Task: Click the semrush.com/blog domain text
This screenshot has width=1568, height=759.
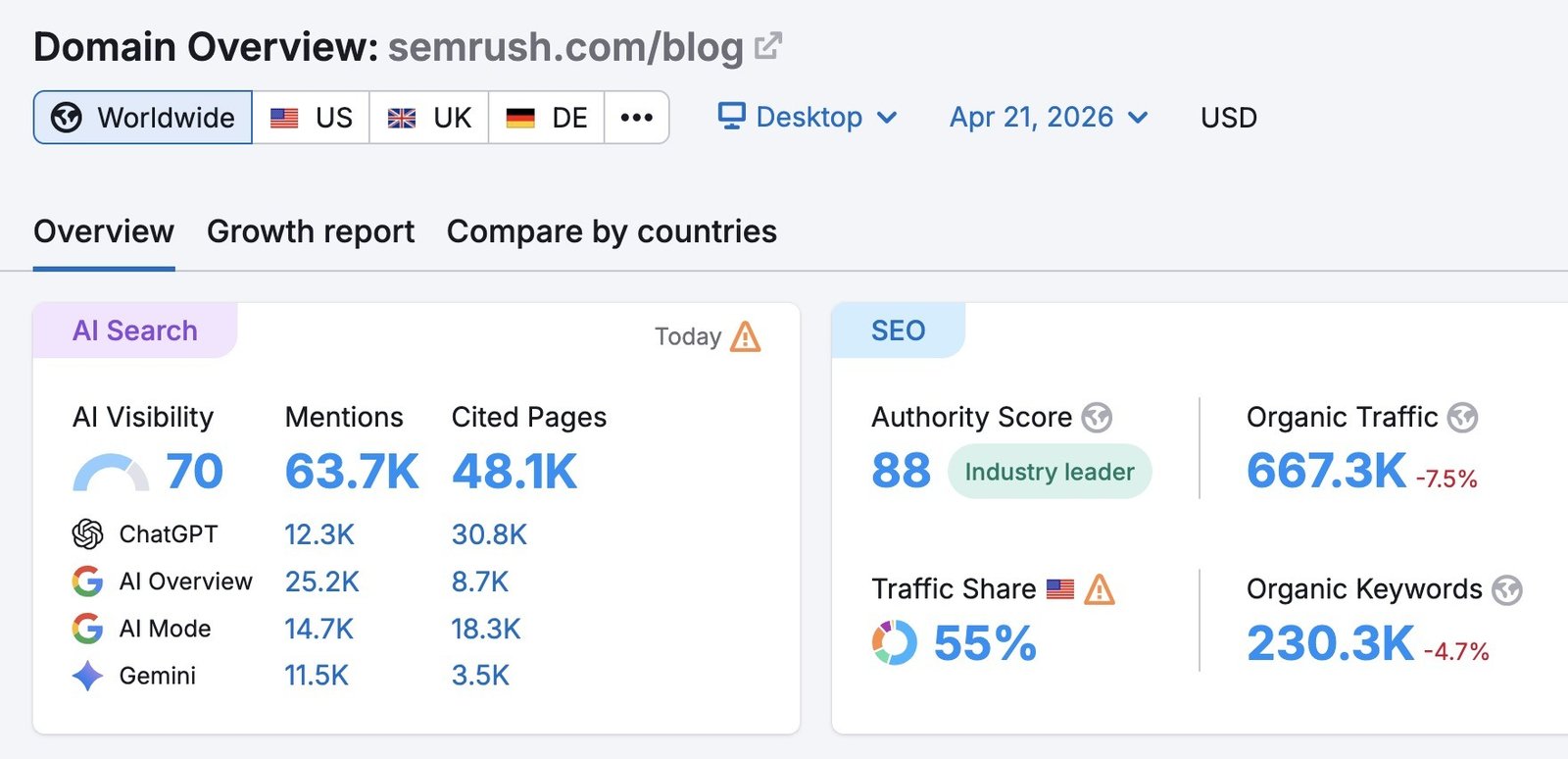Action: tap(566, 47)
